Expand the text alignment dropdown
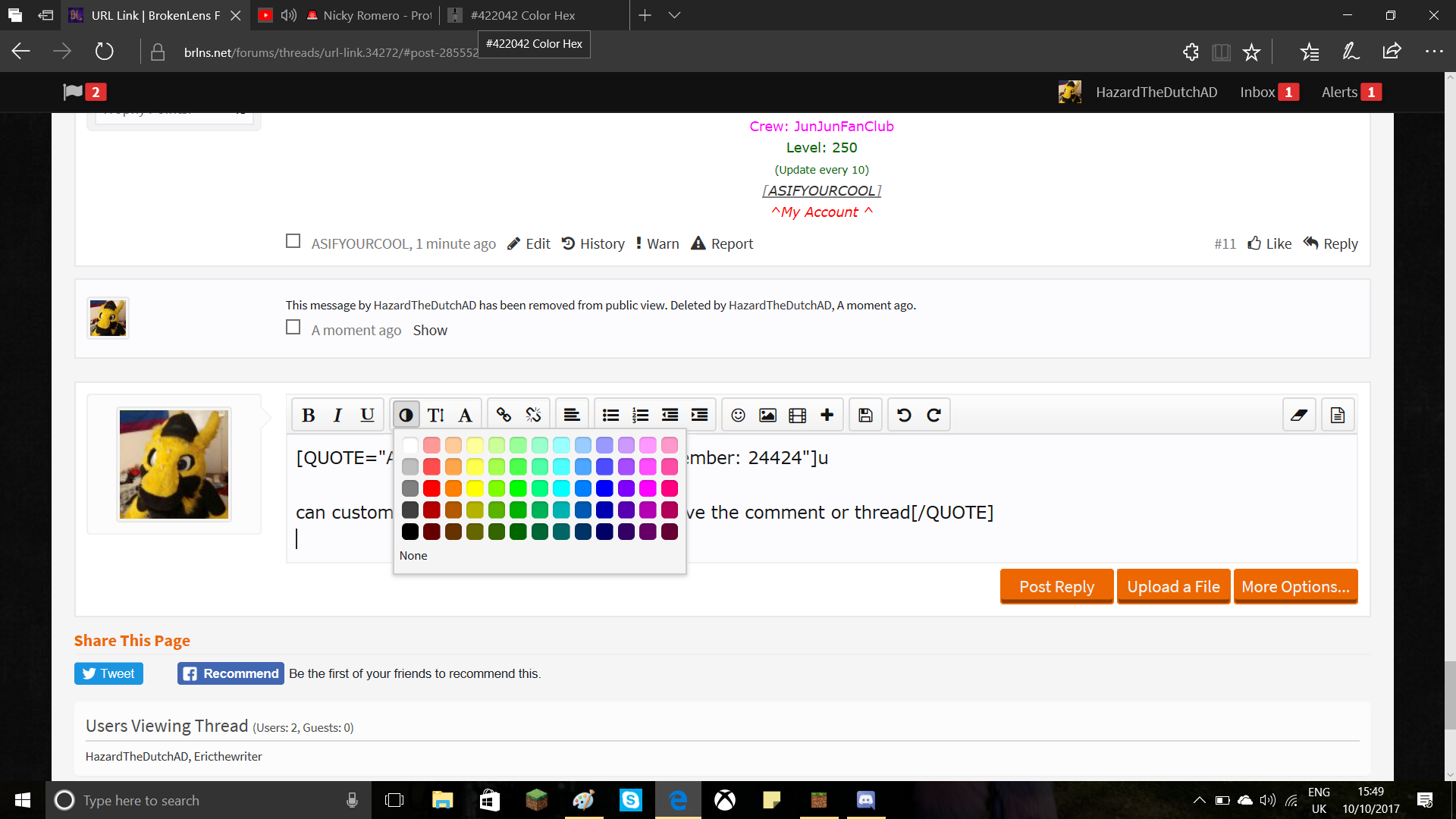Viewport: 1456px width, 819px height. click(x=572, y=415)
